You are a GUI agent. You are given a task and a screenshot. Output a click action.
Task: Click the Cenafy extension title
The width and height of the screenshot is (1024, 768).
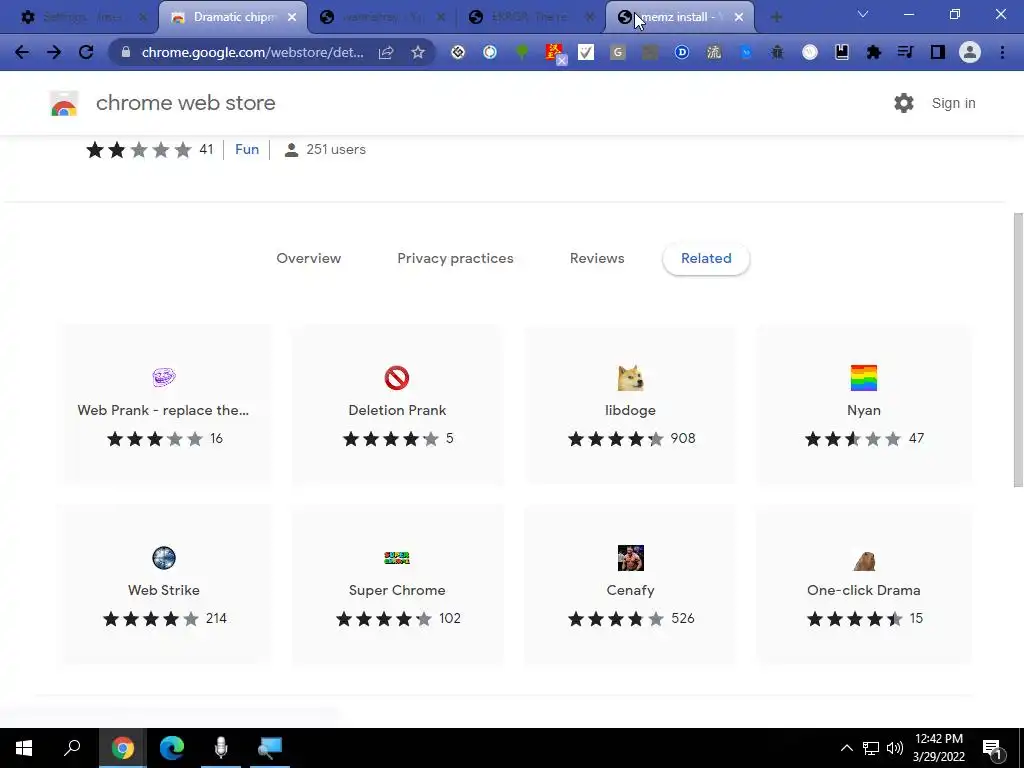tap(630, 590)
